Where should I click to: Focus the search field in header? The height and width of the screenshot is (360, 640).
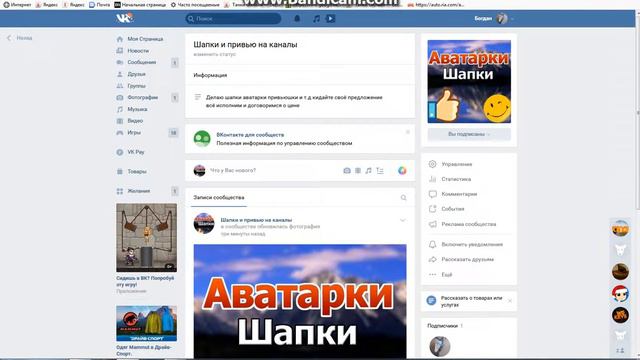233,18
